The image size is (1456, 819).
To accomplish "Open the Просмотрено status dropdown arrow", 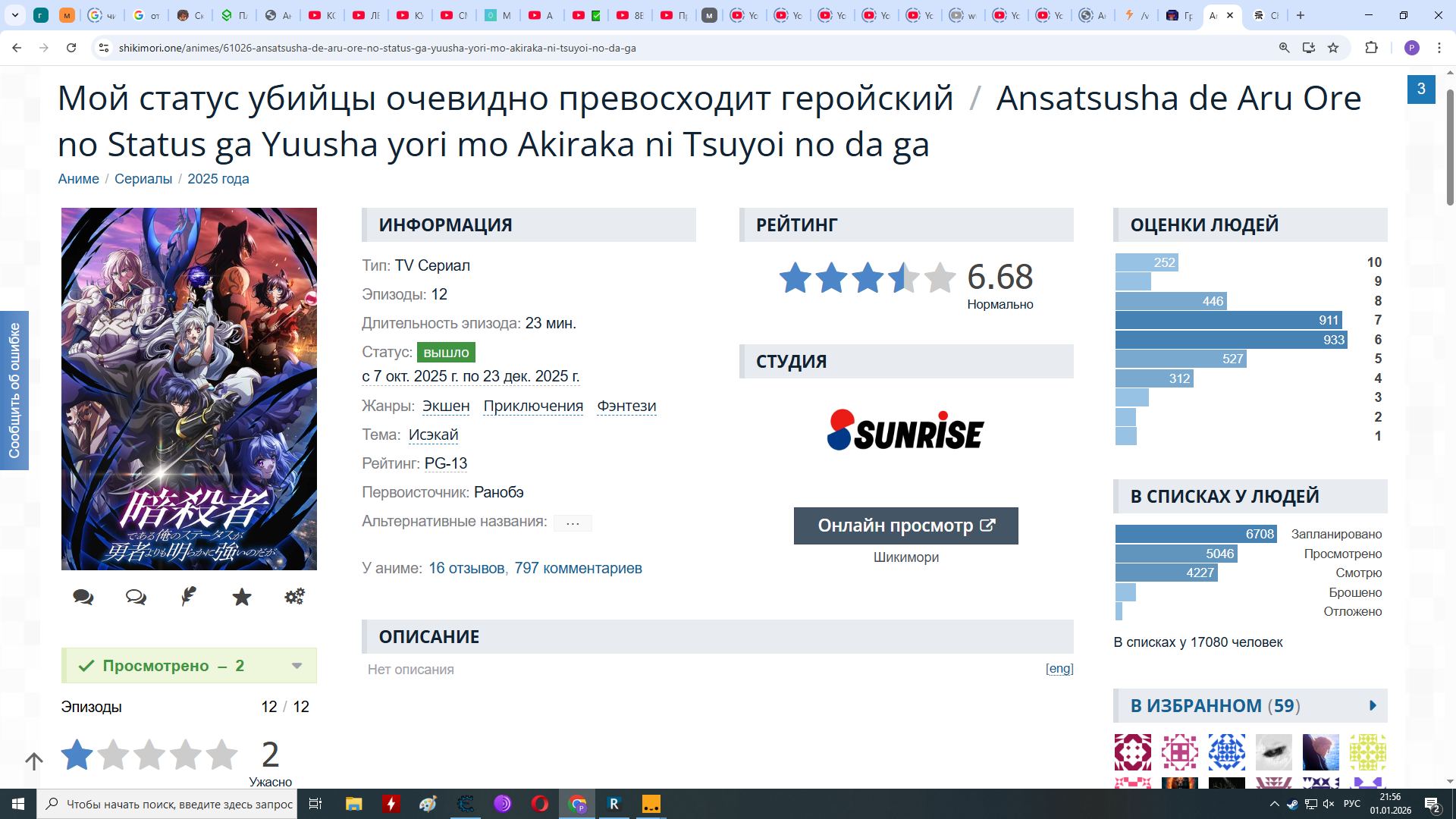I will tap(297, 666).
